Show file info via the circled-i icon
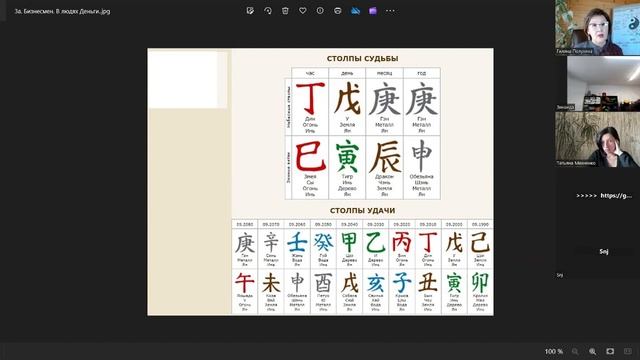 320,11
